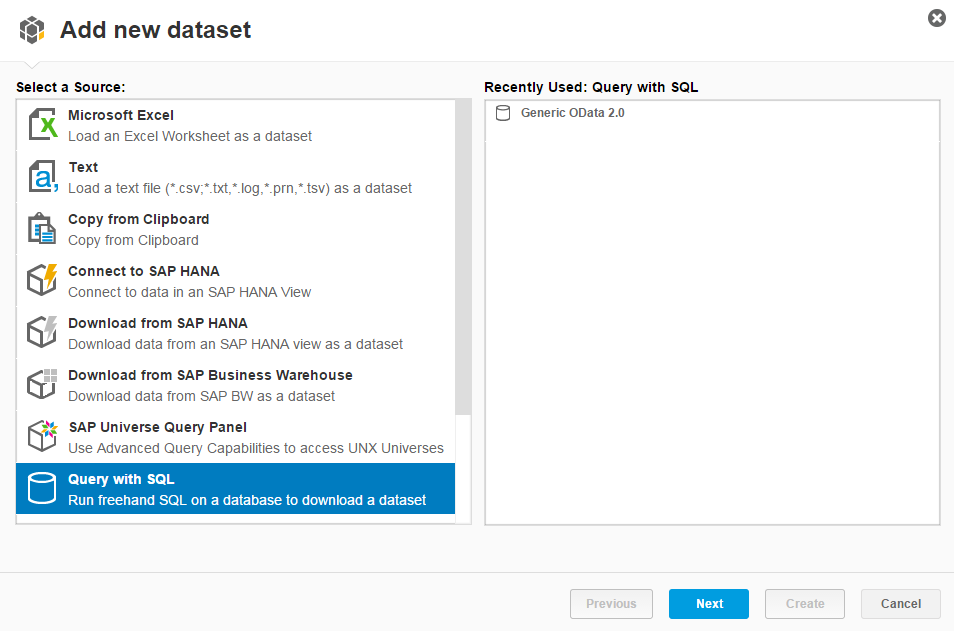Click the Copy from Clipboard icon
Viewport: 954px width, 631px height.
click(42, 229)
